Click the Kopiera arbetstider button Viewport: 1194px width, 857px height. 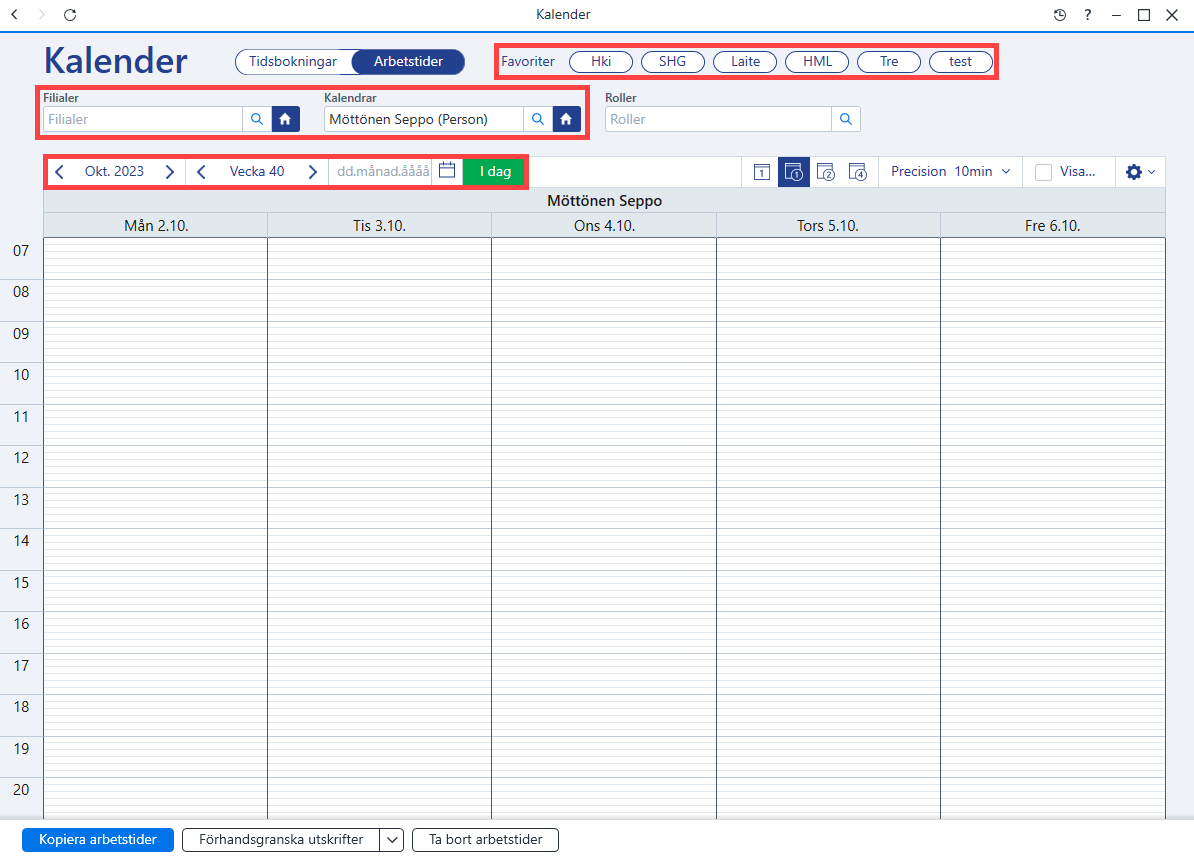click(98, 839)
